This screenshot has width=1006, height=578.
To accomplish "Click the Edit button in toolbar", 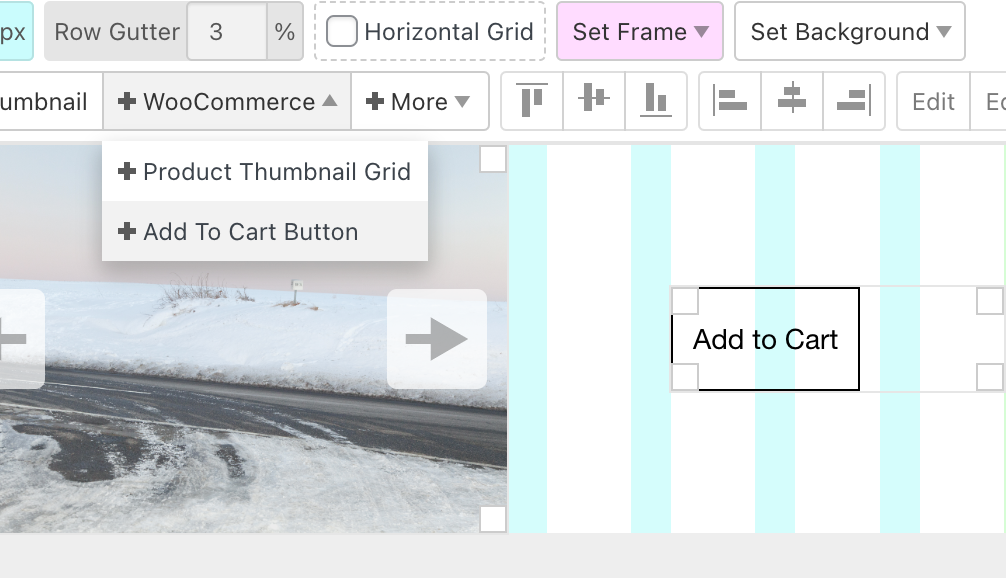I will (x=933, y=101).
